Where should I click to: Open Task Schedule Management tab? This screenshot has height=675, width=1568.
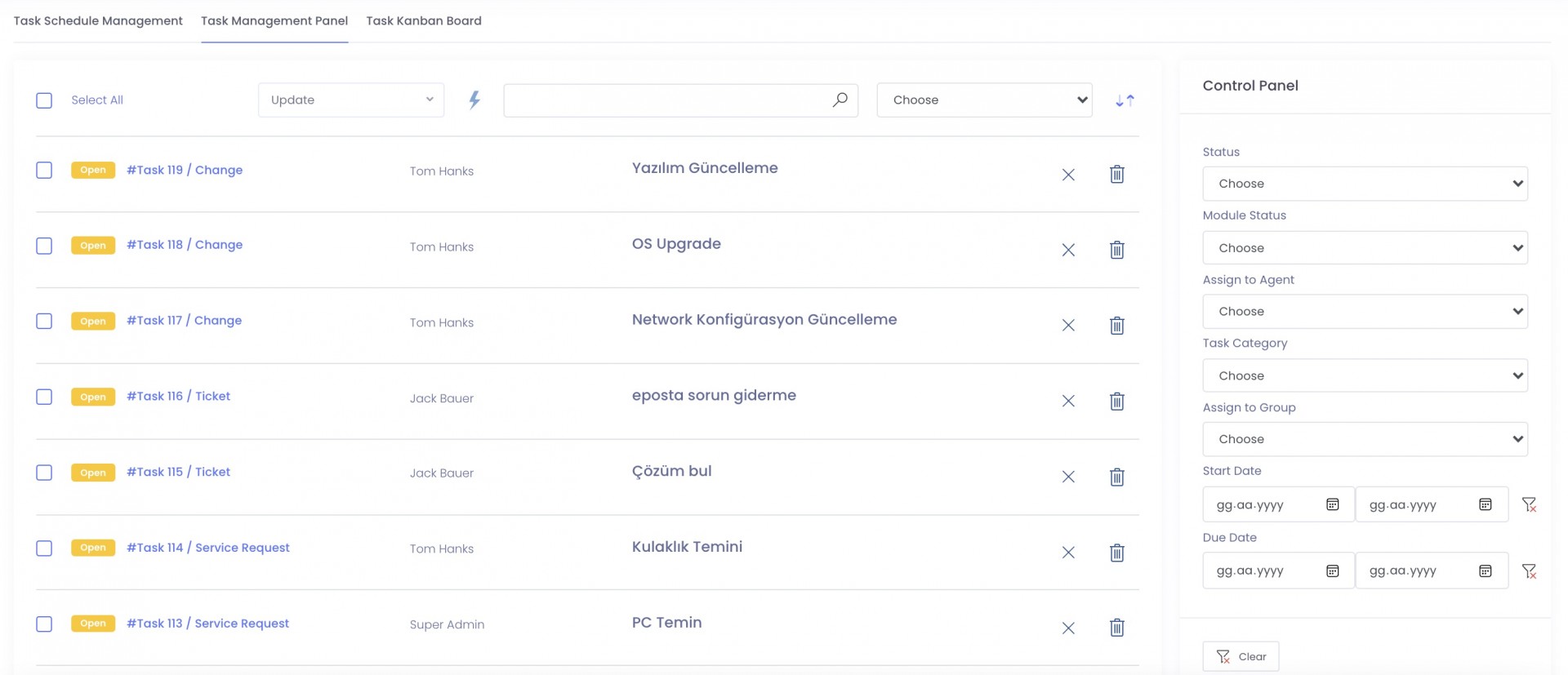coord(98,21)
